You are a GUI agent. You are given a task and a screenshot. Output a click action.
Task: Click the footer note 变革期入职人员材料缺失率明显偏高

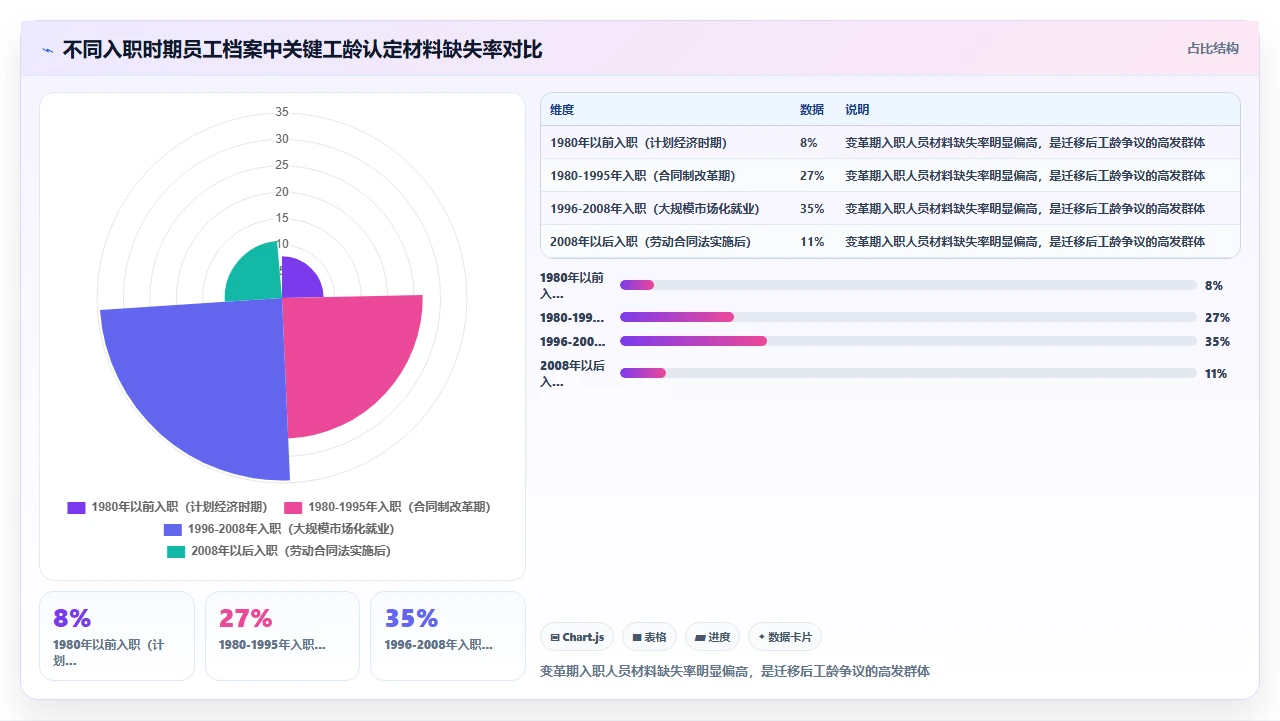[735, 671]
